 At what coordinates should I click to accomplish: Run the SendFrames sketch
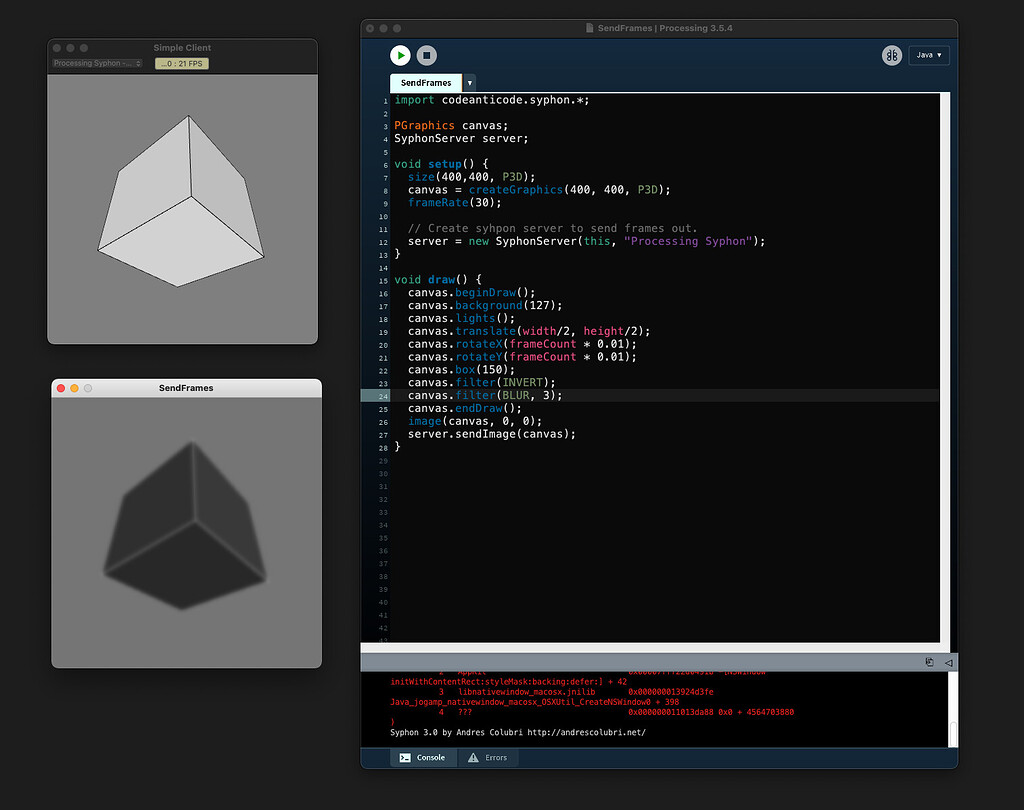click(399, 55)
